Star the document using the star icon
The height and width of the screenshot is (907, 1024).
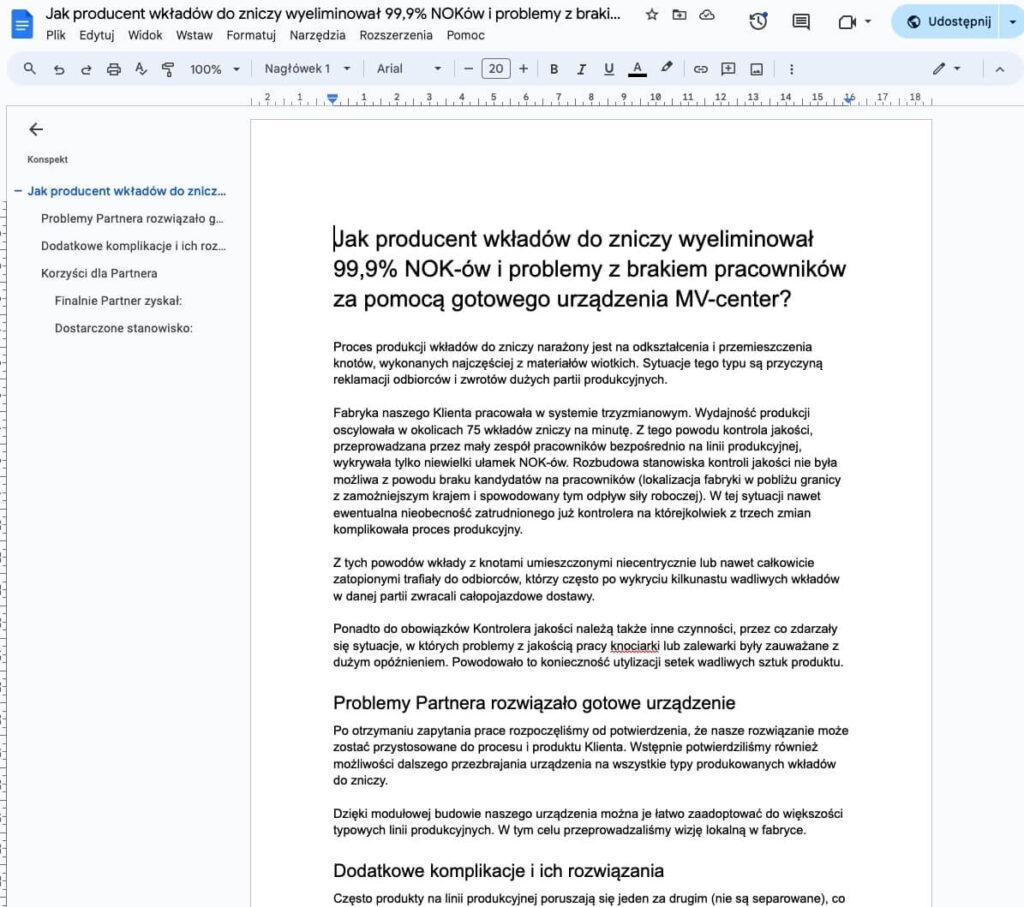pyautogui.click(x=651, y=15)
